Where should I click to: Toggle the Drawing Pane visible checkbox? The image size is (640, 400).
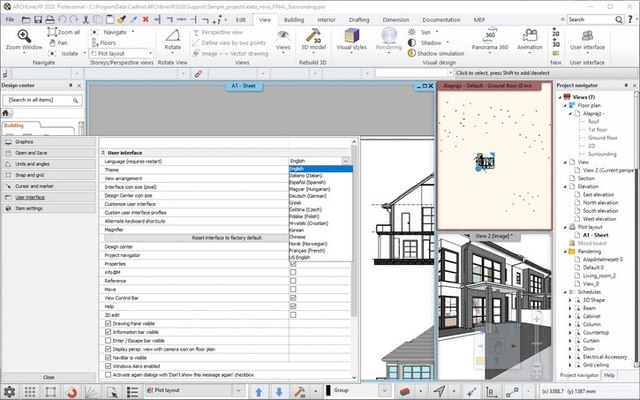click(x=108, y=322)
